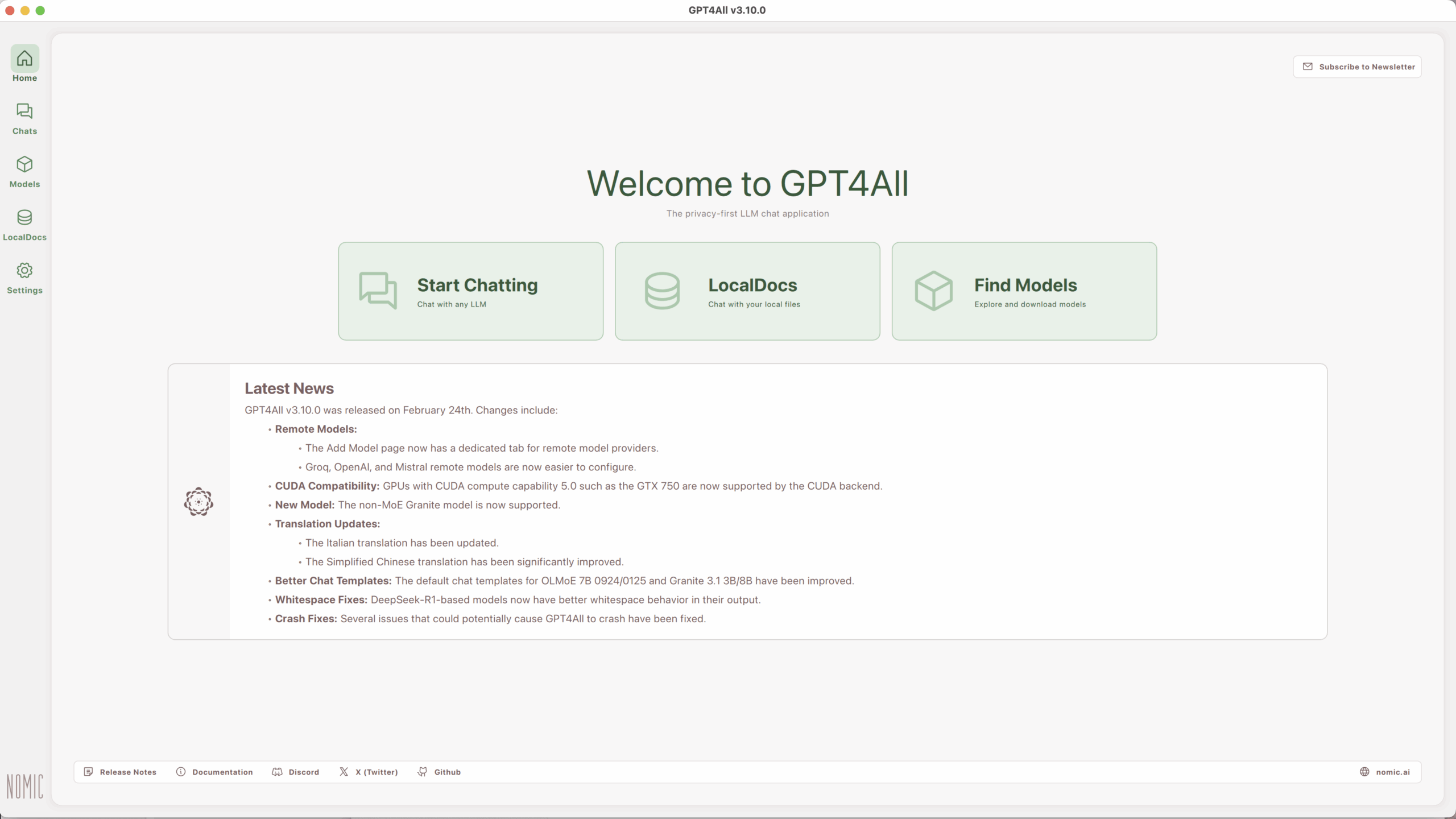Click 'Explore and download models' subtitle

[x=1030, y=304]
